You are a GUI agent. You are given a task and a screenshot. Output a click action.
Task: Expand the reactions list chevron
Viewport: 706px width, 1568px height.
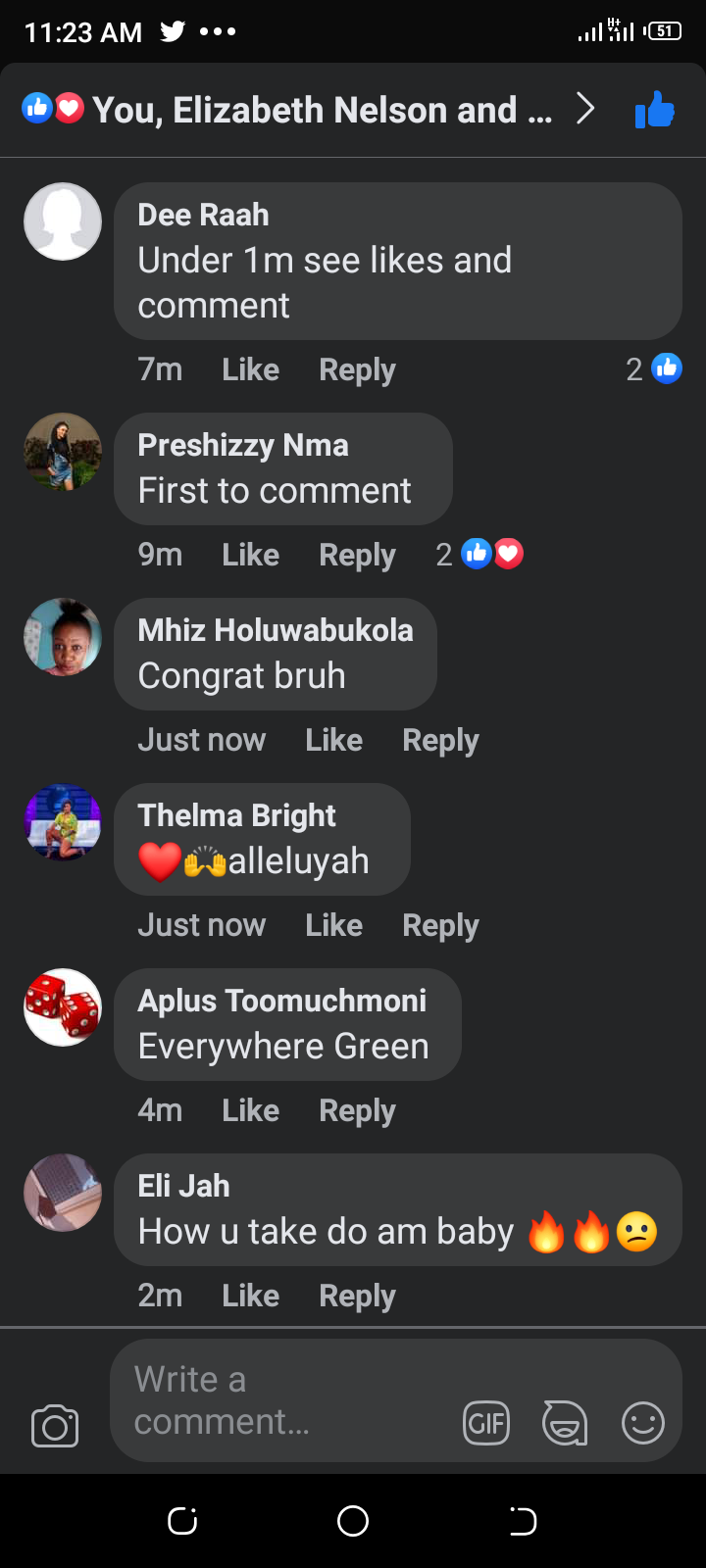585,109
